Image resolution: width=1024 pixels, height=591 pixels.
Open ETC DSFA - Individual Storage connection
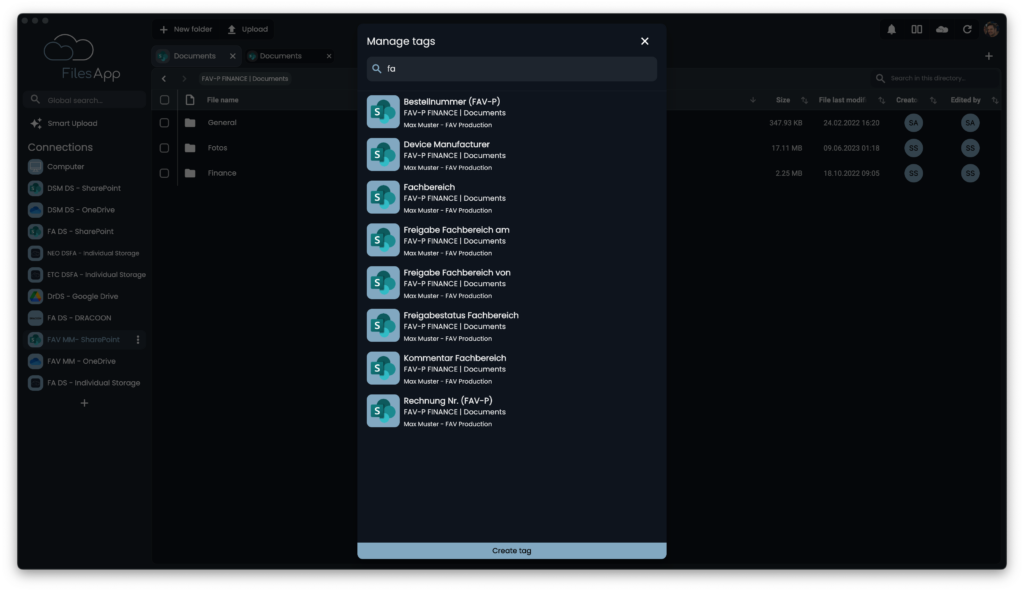tap(87, 274)
